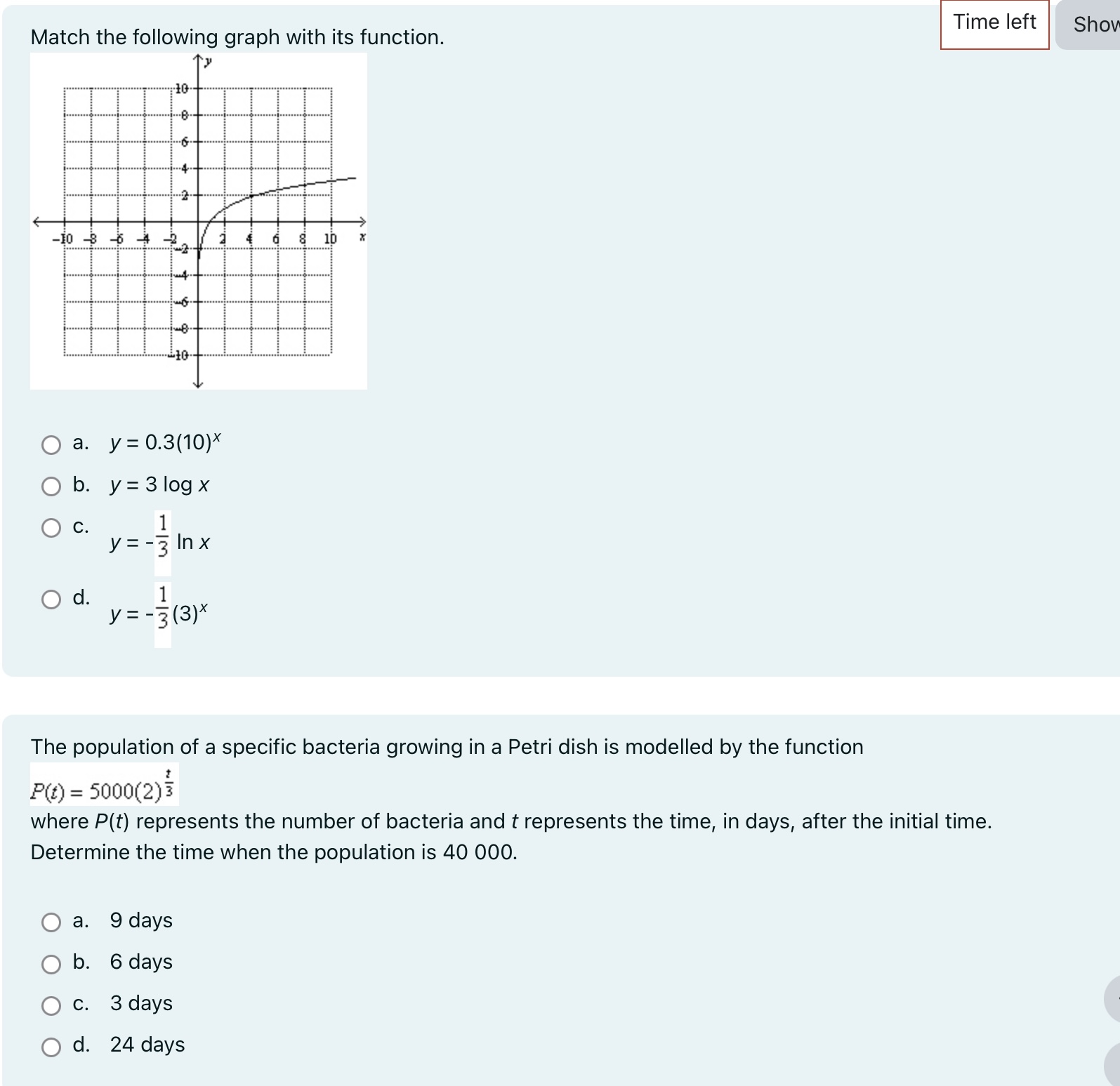Choose 3 days as the answer

(51, 1005)
